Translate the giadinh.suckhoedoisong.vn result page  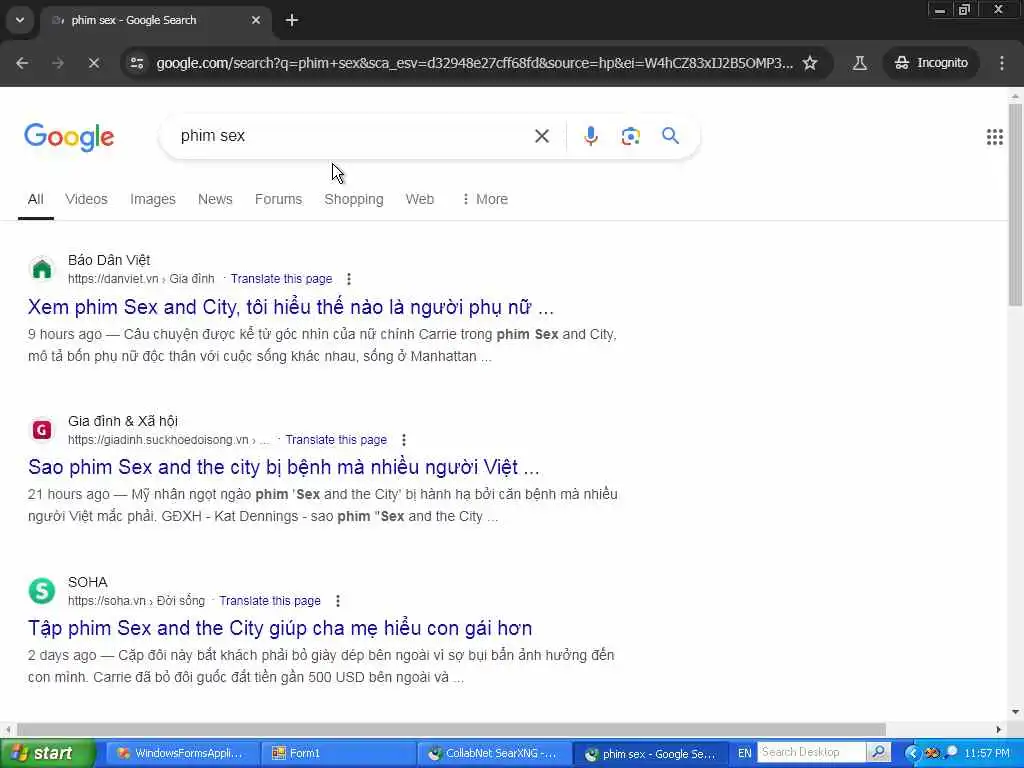(336, 440)
